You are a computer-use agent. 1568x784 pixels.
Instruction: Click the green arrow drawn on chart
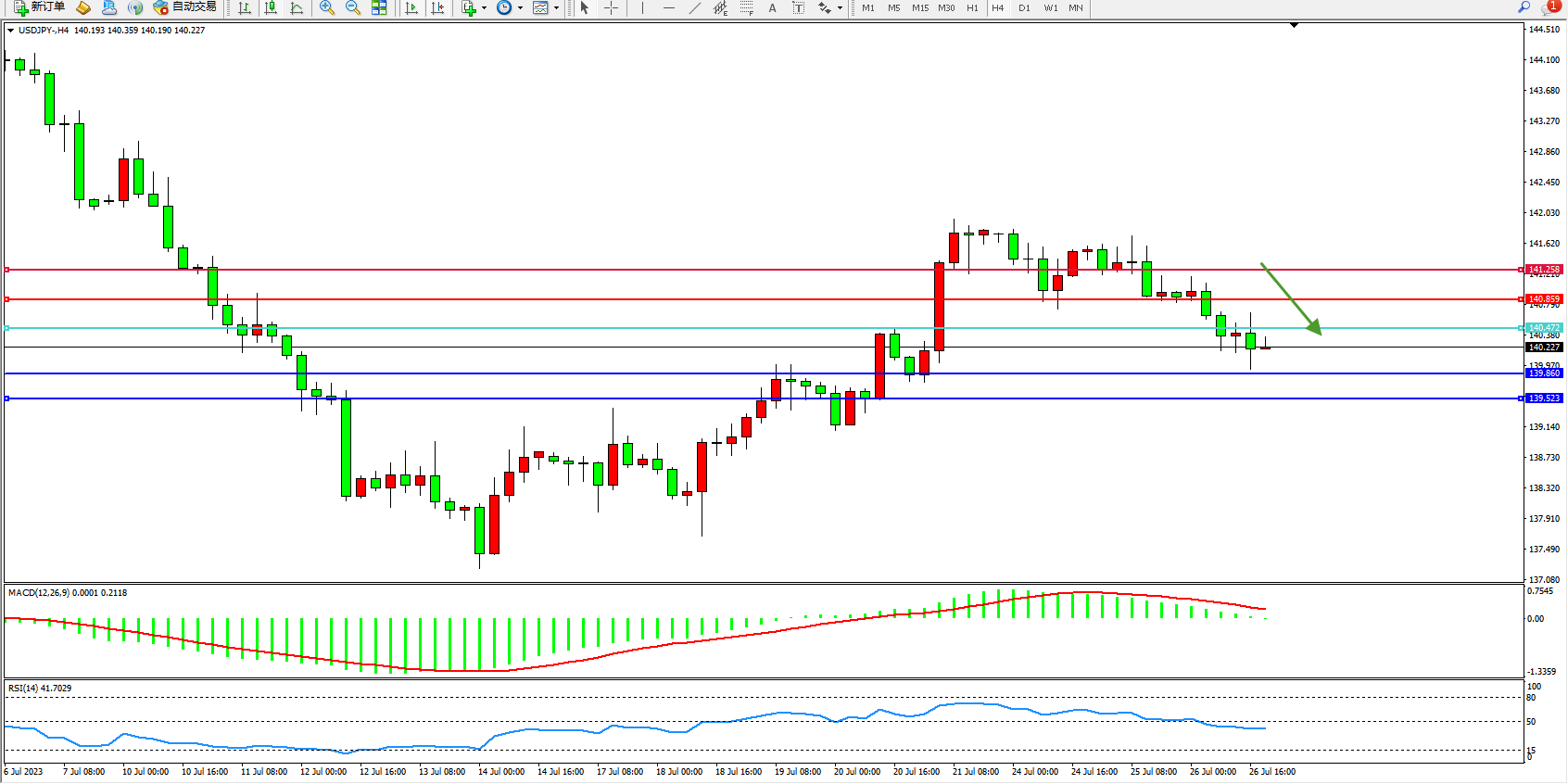pyautogui.click(x=1290, y=298)
